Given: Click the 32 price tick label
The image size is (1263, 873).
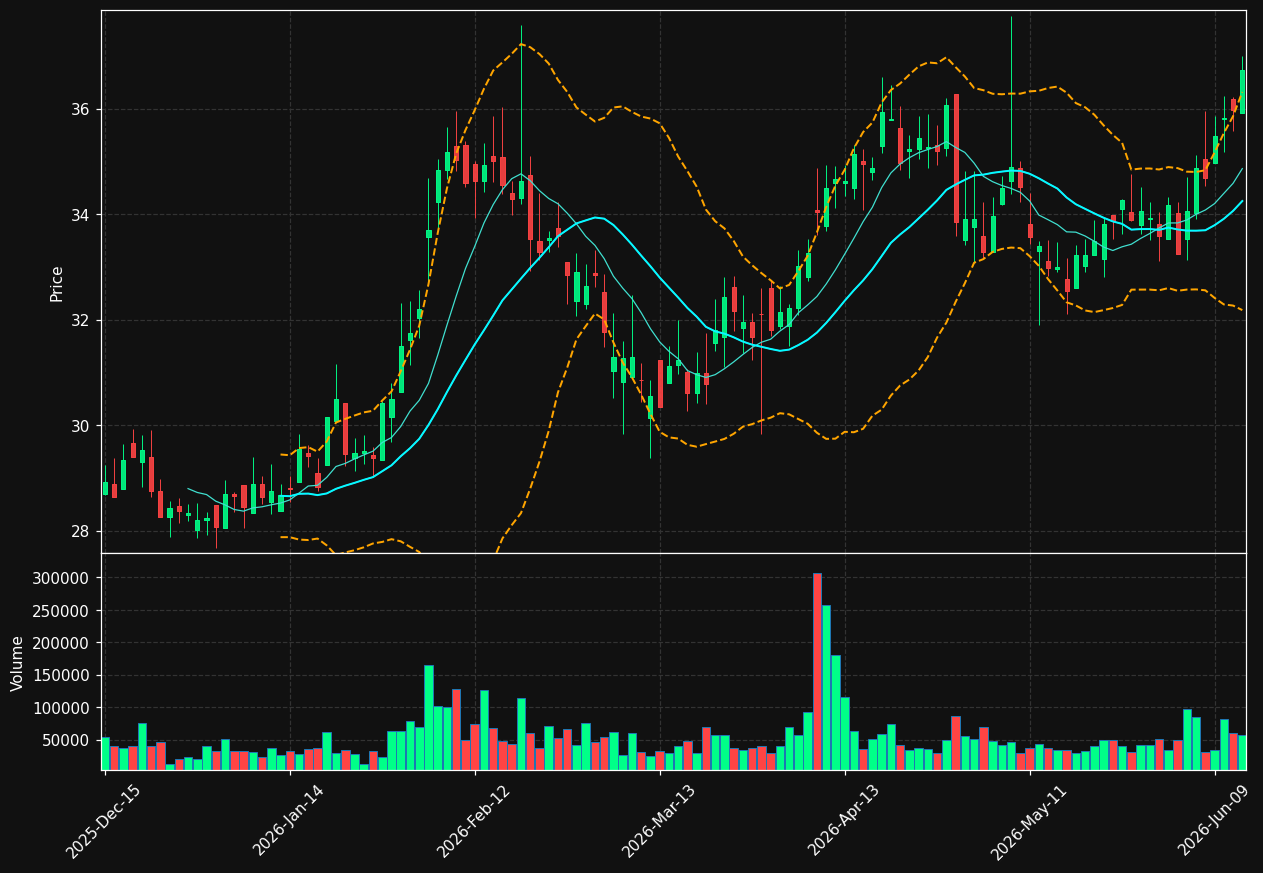Looking at the screenshot, I should click(79, 321).
